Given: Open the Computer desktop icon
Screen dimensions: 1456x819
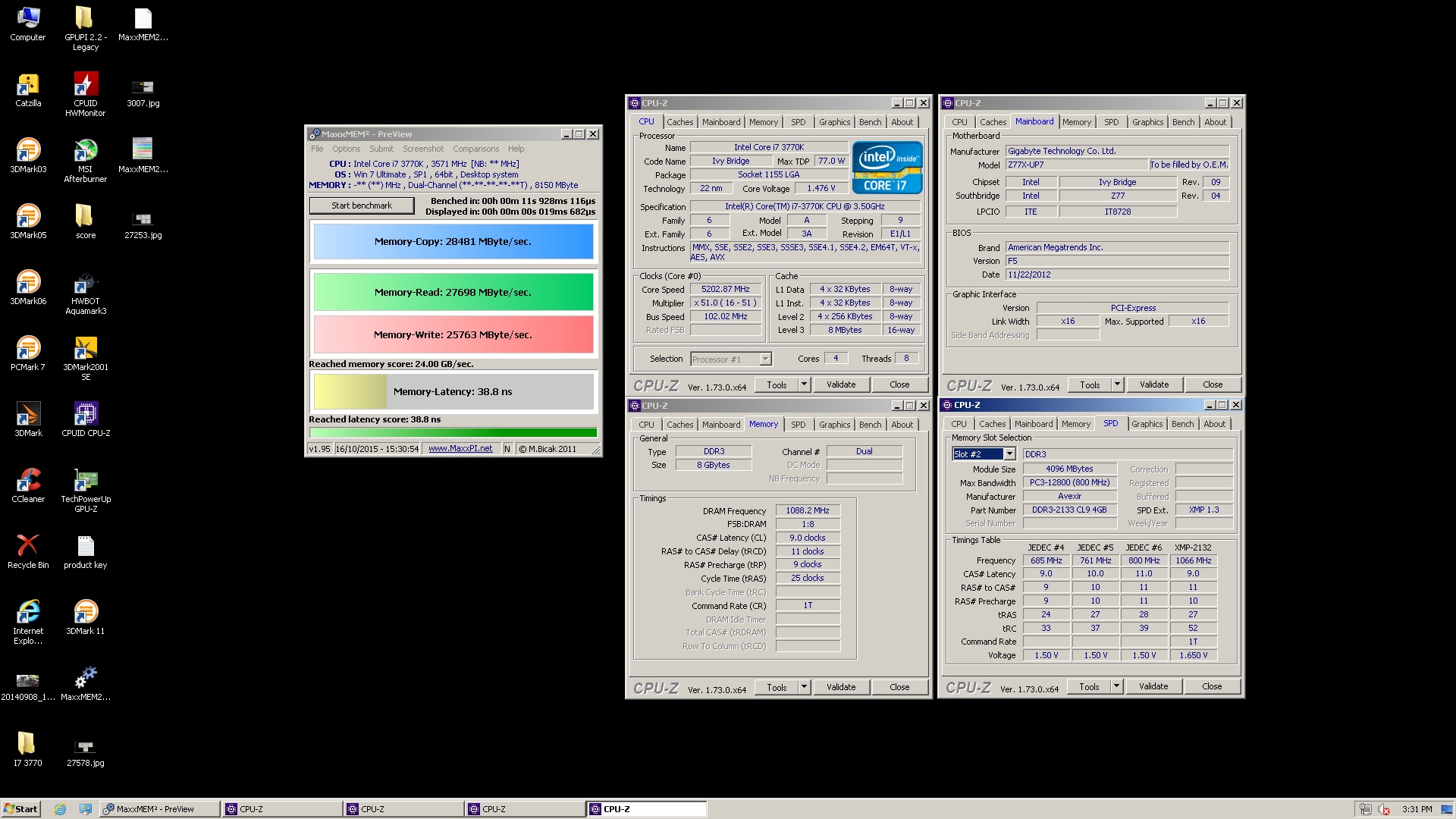Looking at the screenshot, I should pyautogui.click(x=28, y=24).
